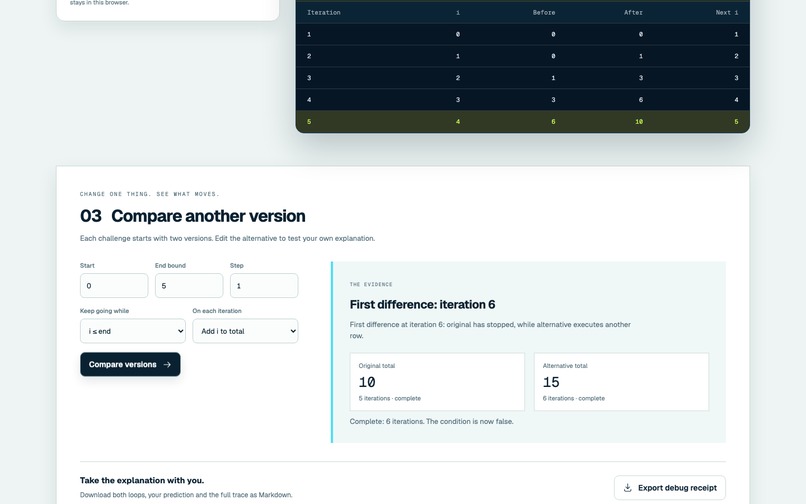Viewport: 806px width, 504px height.
Task: Focus the Step input field
Action: click(x=264, y=285)
